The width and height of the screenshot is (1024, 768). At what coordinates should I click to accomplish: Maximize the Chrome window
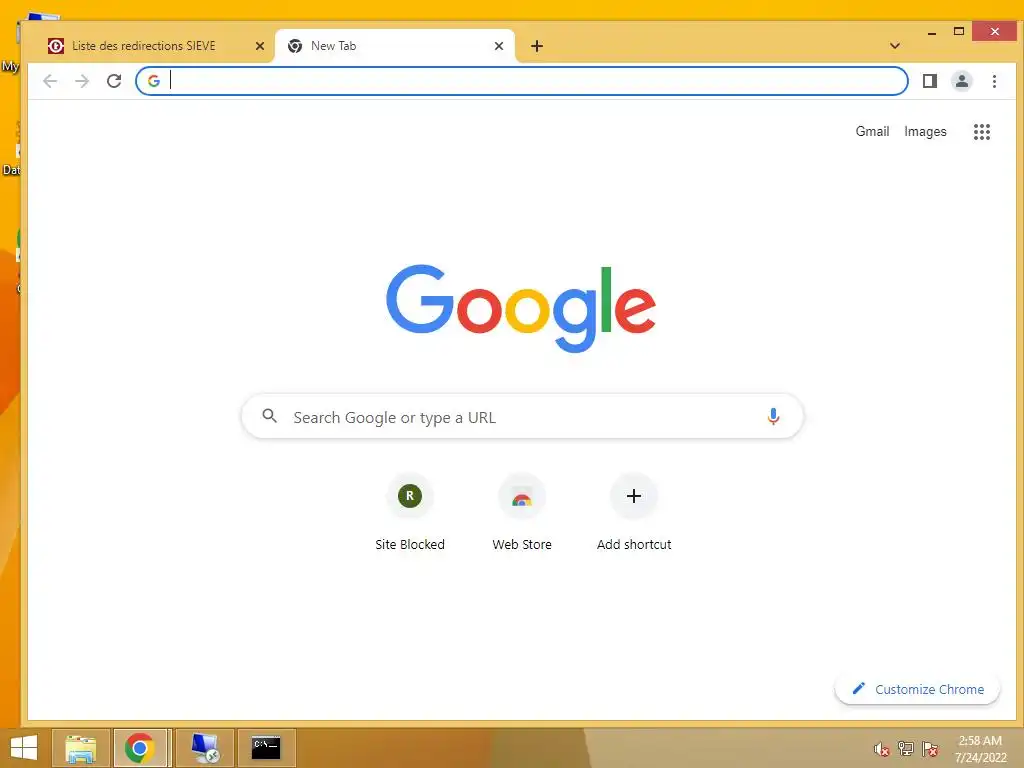point(959,31)
